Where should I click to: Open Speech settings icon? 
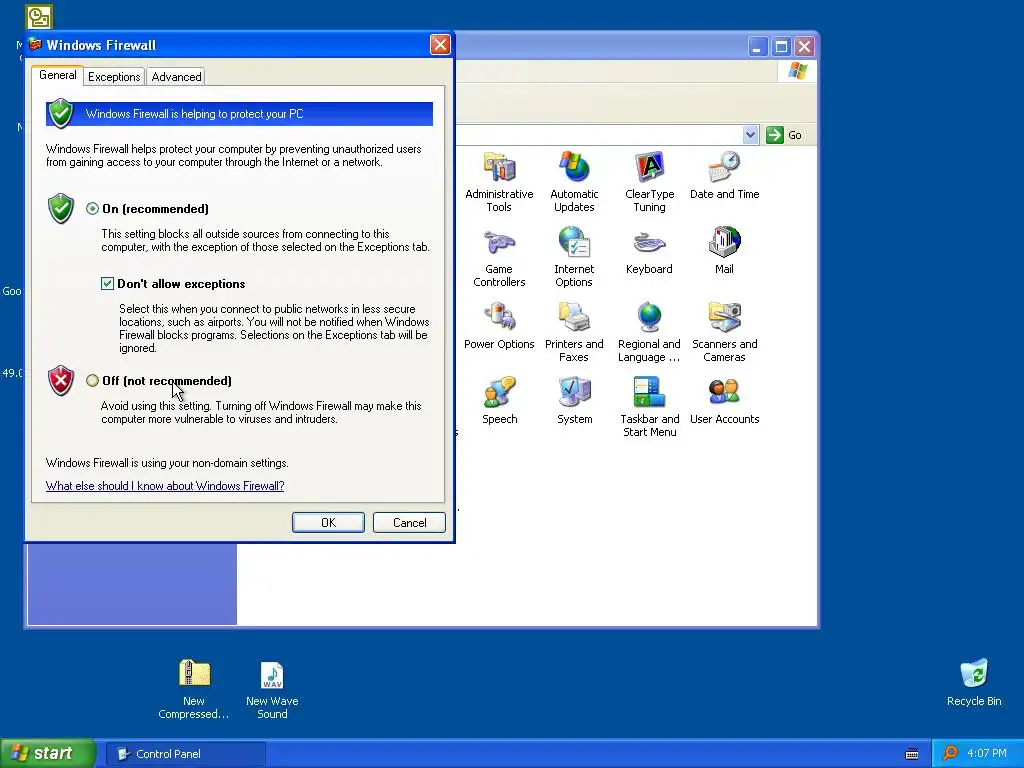500,400
